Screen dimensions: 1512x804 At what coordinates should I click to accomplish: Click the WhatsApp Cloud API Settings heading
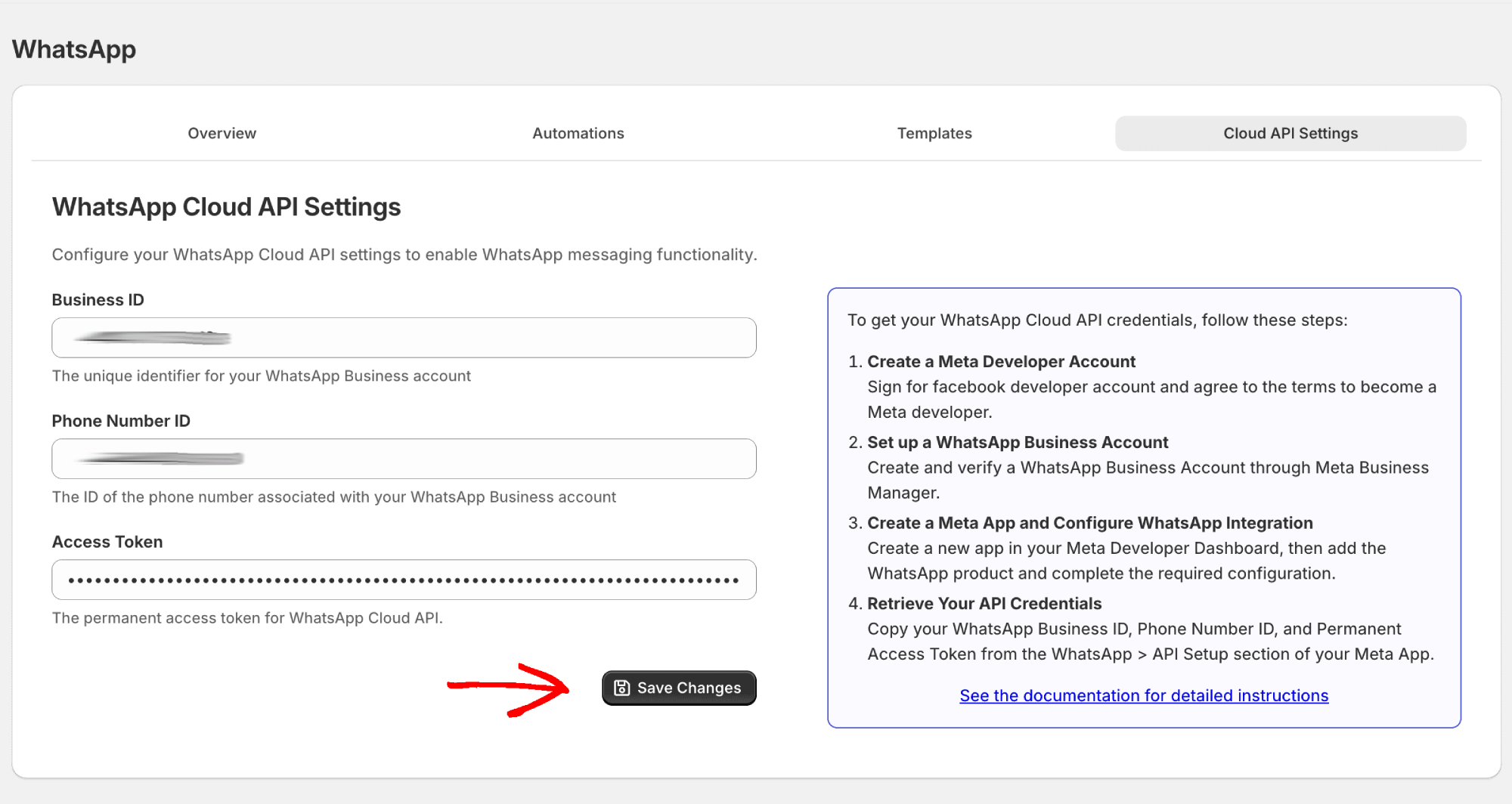pos(226,207)
